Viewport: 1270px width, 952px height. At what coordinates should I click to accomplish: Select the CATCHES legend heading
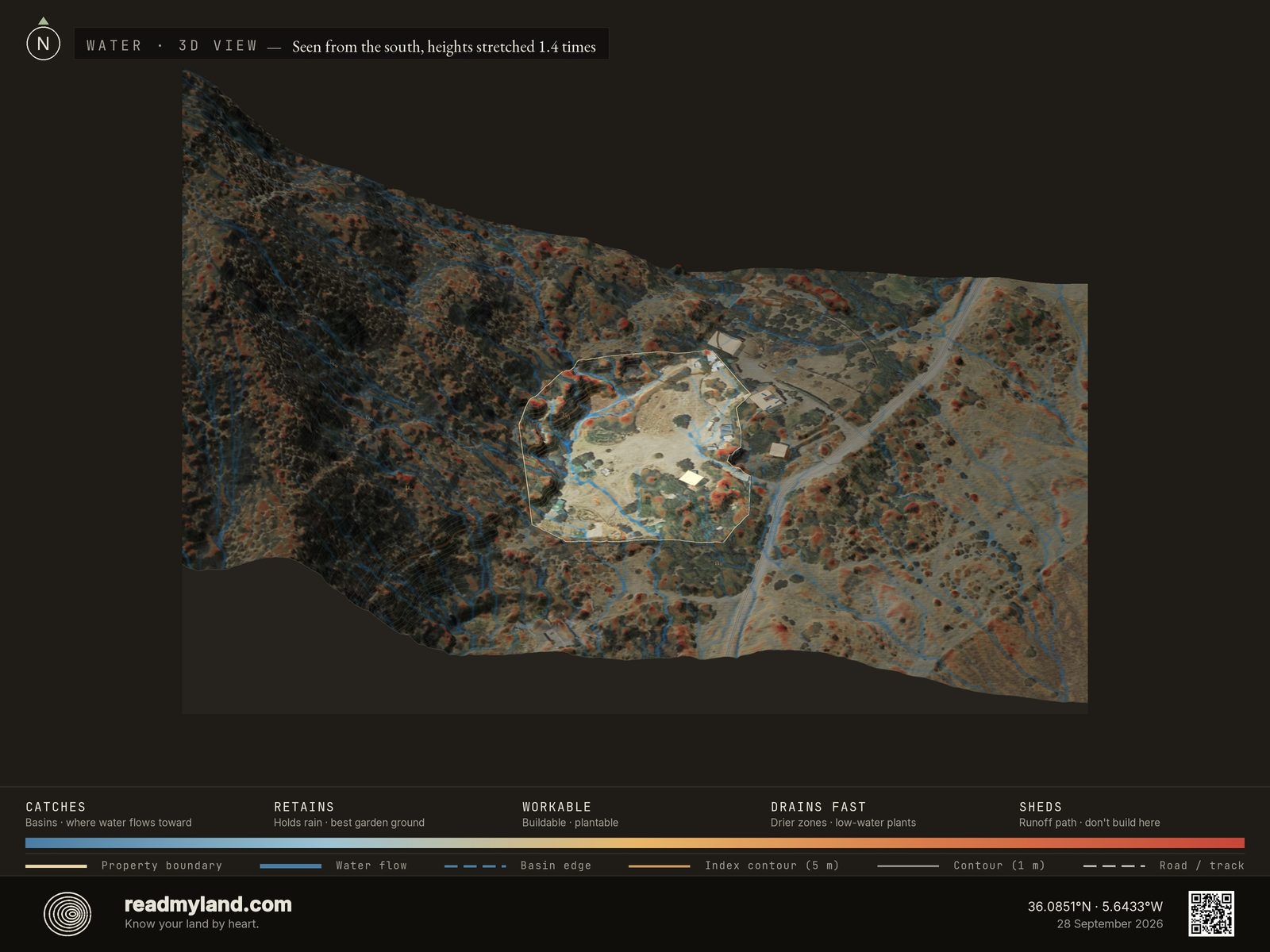[x=56, y=807]
